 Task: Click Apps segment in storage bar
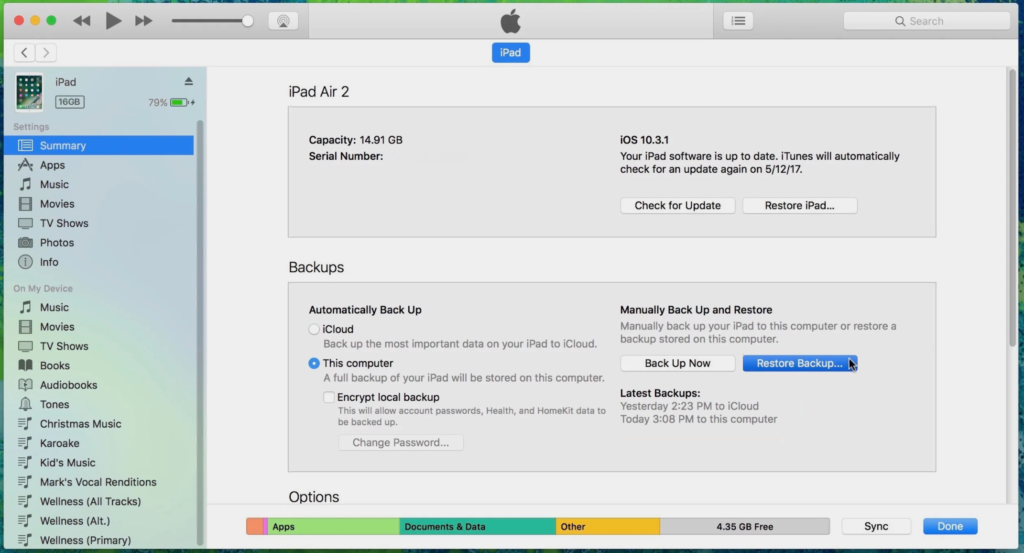pos(333,526)
